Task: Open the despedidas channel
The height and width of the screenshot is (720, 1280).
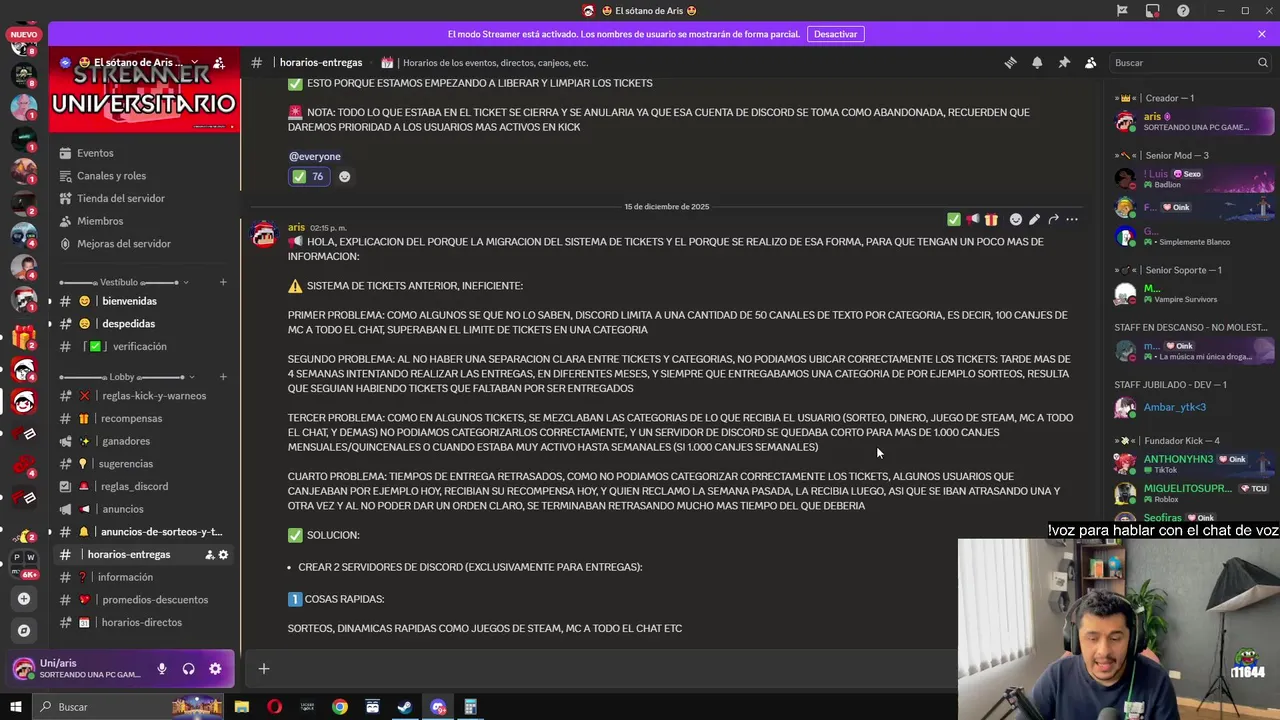Action: pyautogui.click(x=145, y=324)
